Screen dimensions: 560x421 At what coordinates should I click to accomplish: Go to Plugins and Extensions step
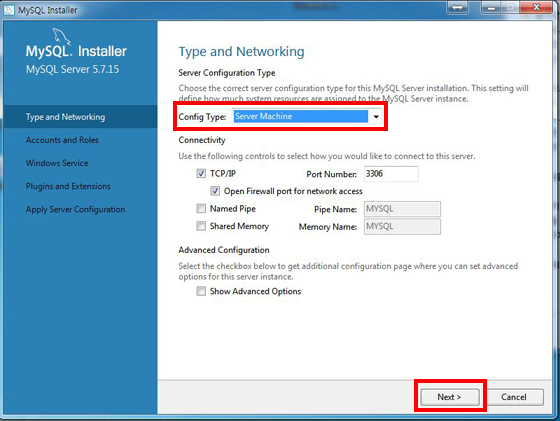point(68,186)
